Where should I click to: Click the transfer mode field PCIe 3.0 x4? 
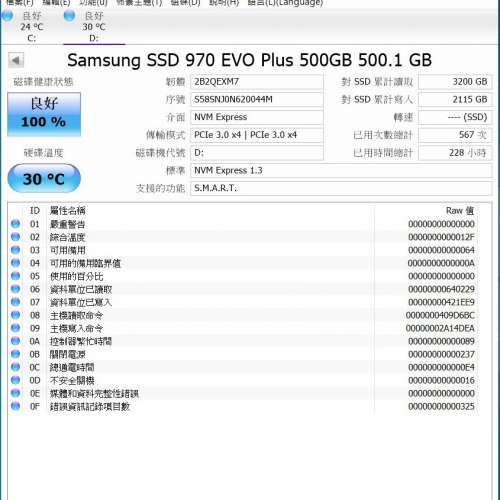click(257, 135)
